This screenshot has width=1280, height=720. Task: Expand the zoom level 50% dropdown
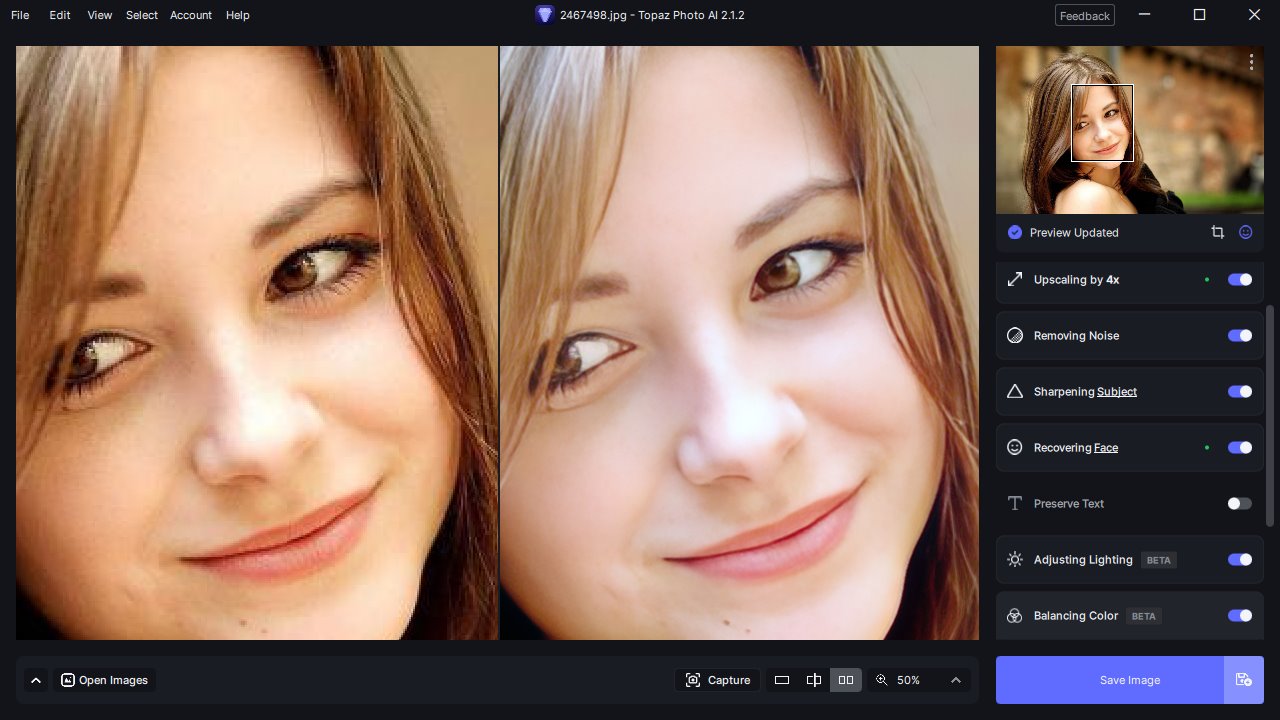[x=955, y=680]
